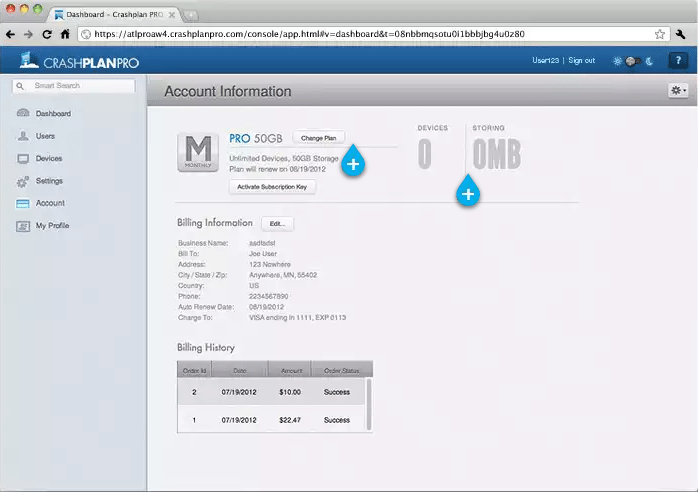Click the VISA ending in 1111 text
The image size is (698, 492).
tap(297, 318)
